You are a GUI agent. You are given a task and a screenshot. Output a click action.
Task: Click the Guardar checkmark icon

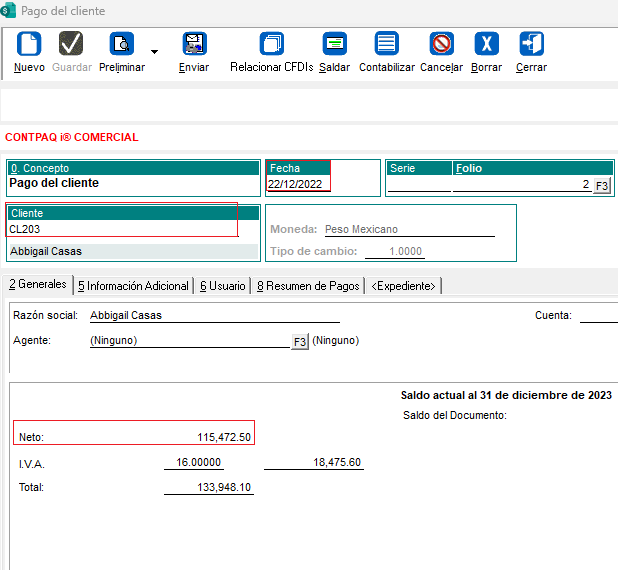pos(71,44)
